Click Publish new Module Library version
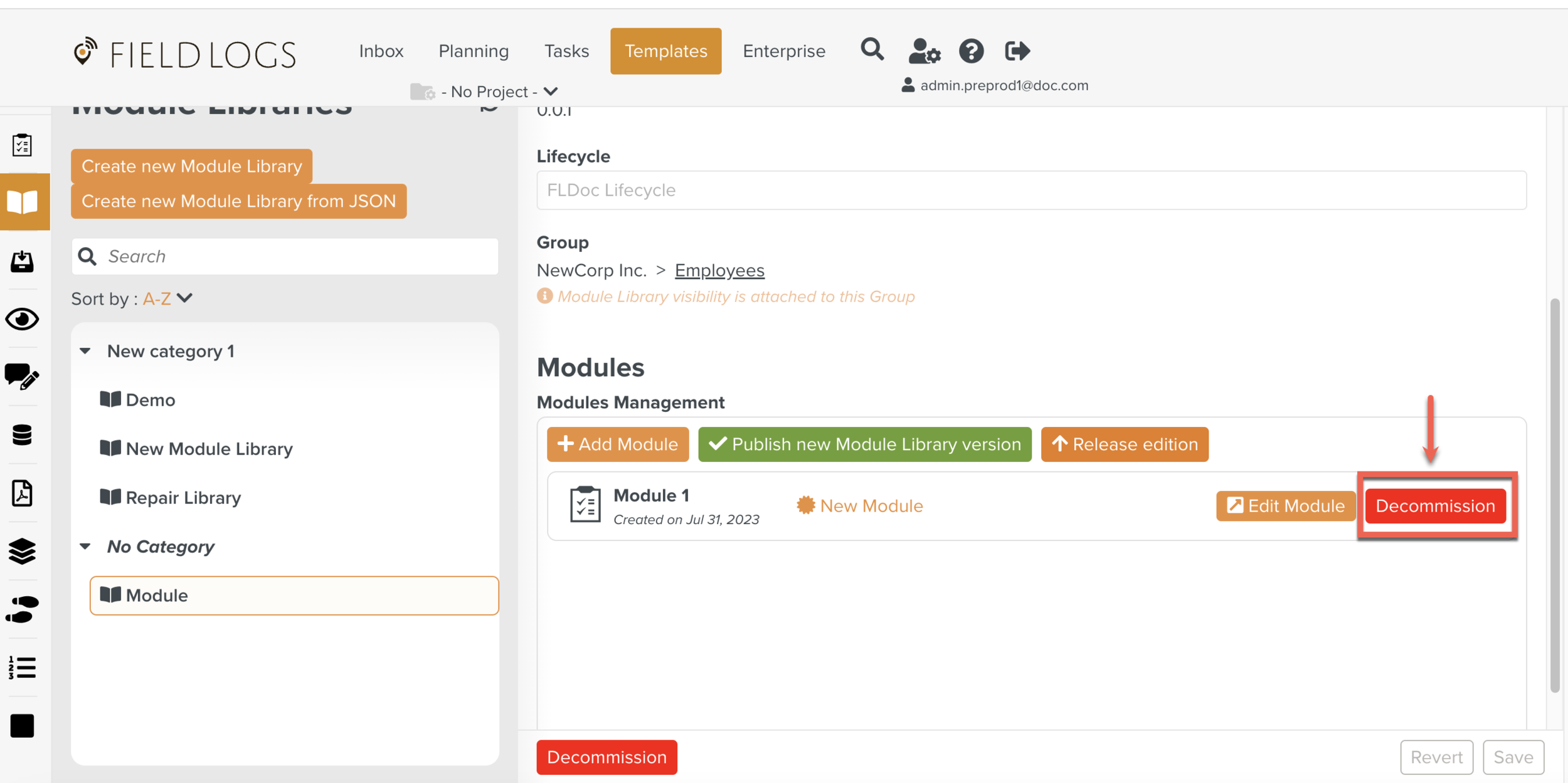The image size is (1568, 783). (864, 444)
